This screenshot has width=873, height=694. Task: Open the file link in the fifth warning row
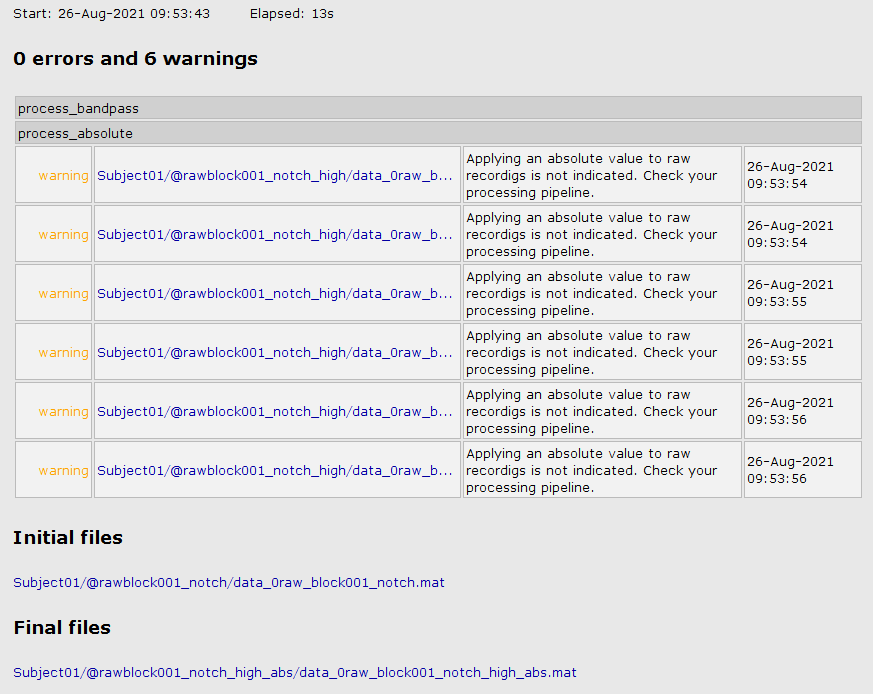coord(275,412)
